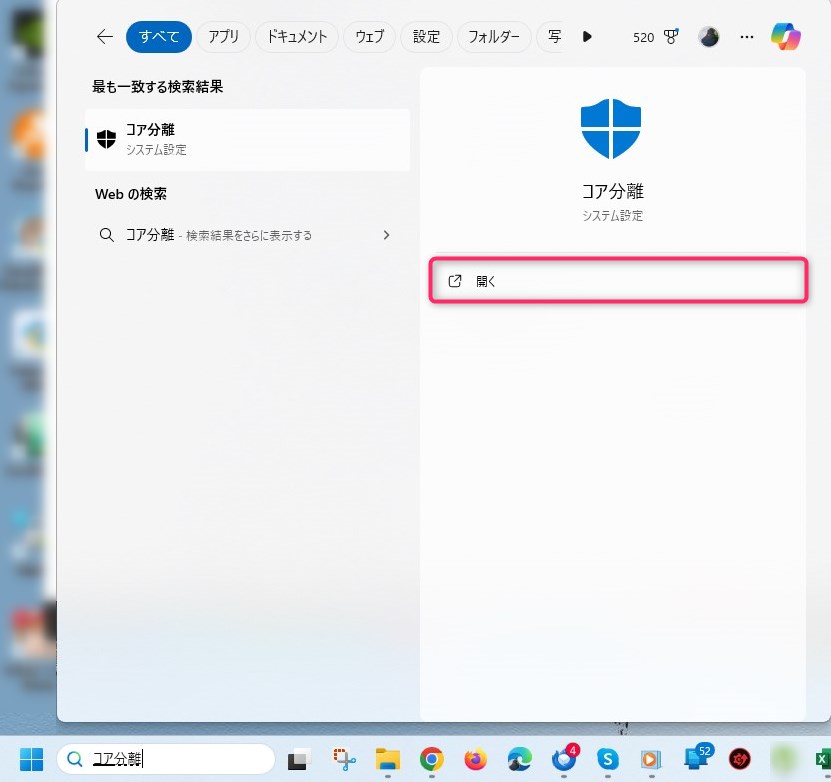The width and height of the screenshot is (831, 782).
Task: Click the user profile avatar
Action: [708, 37]
